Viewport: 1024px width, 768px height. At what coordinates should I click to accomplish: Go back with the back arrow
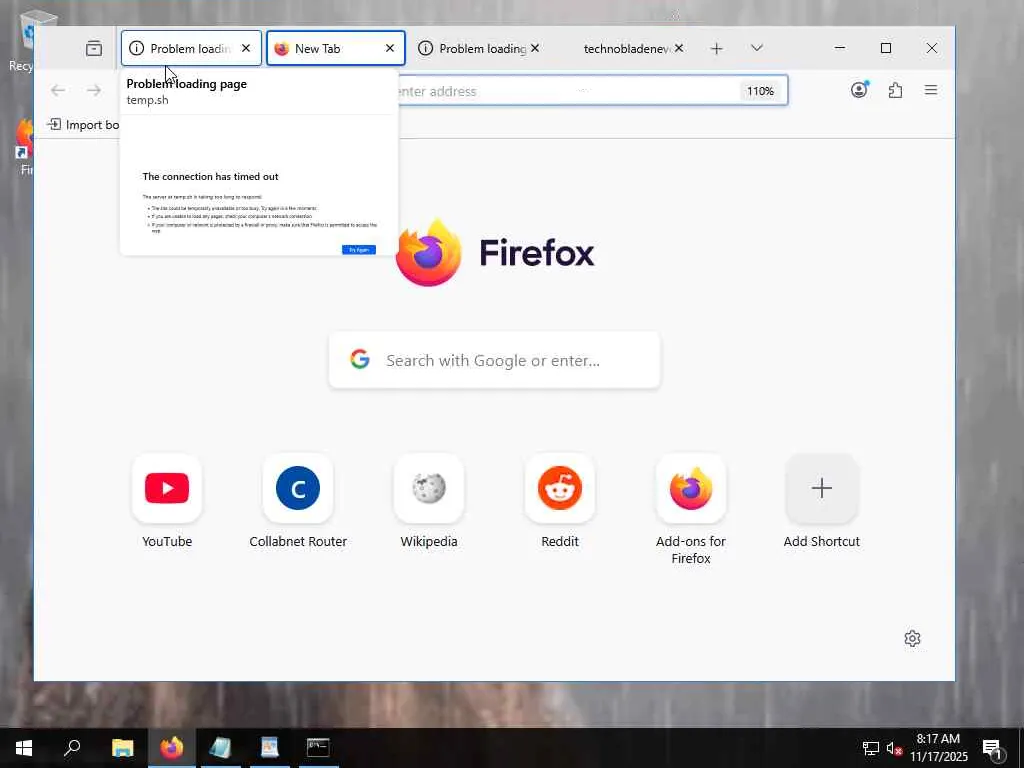[57, 91]
